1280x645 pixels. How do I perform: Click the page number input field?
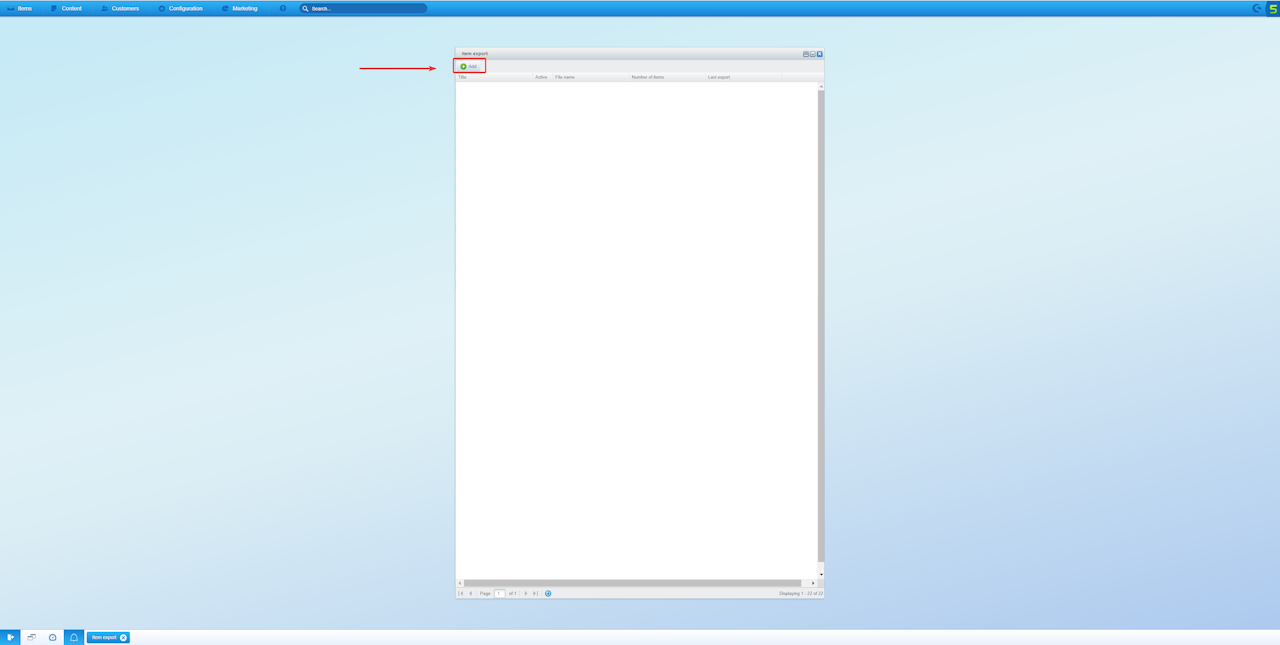point(500,593)
